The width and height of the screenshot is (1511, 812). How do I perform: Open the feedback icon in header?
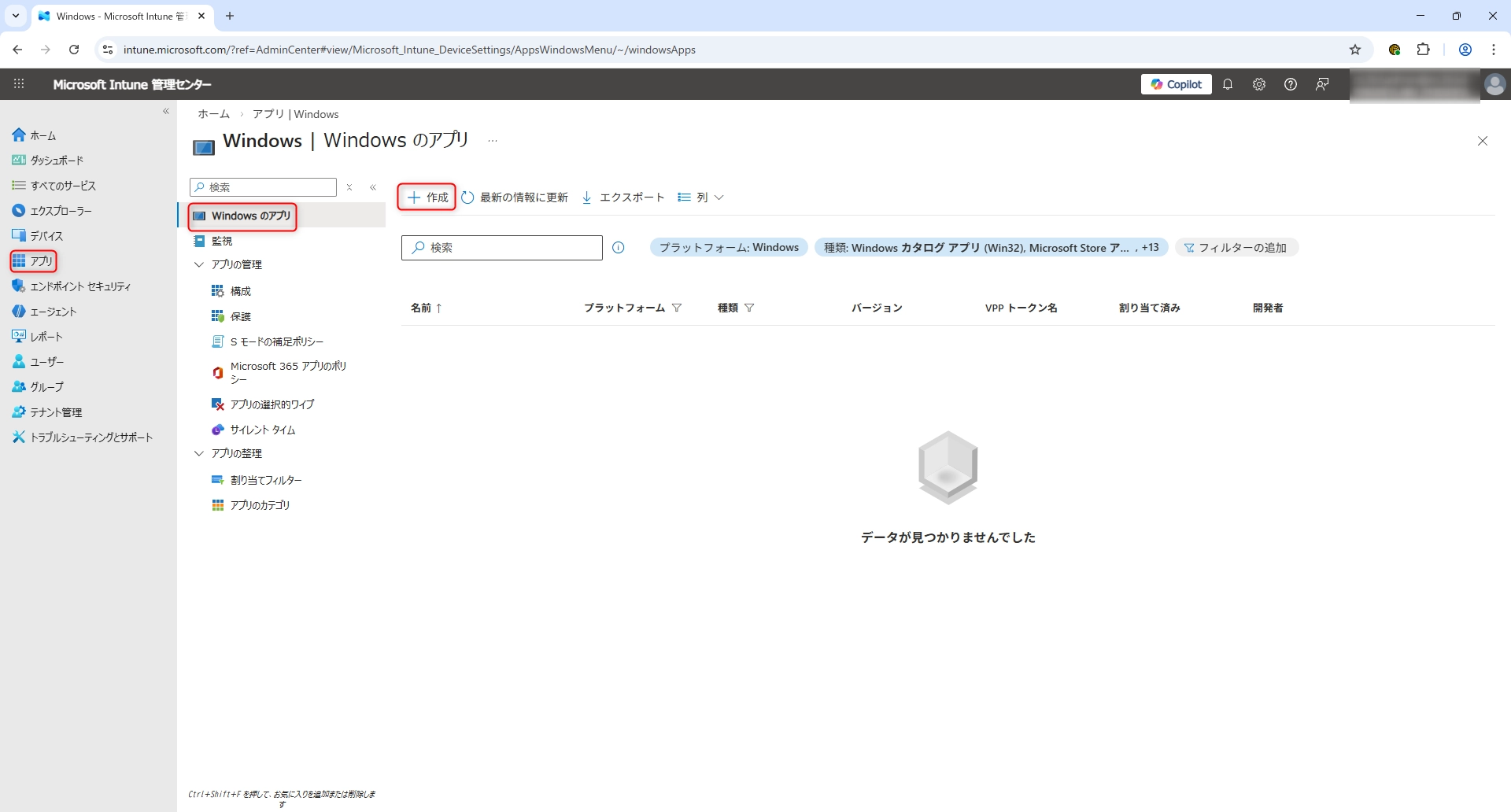pos(1322,84)
